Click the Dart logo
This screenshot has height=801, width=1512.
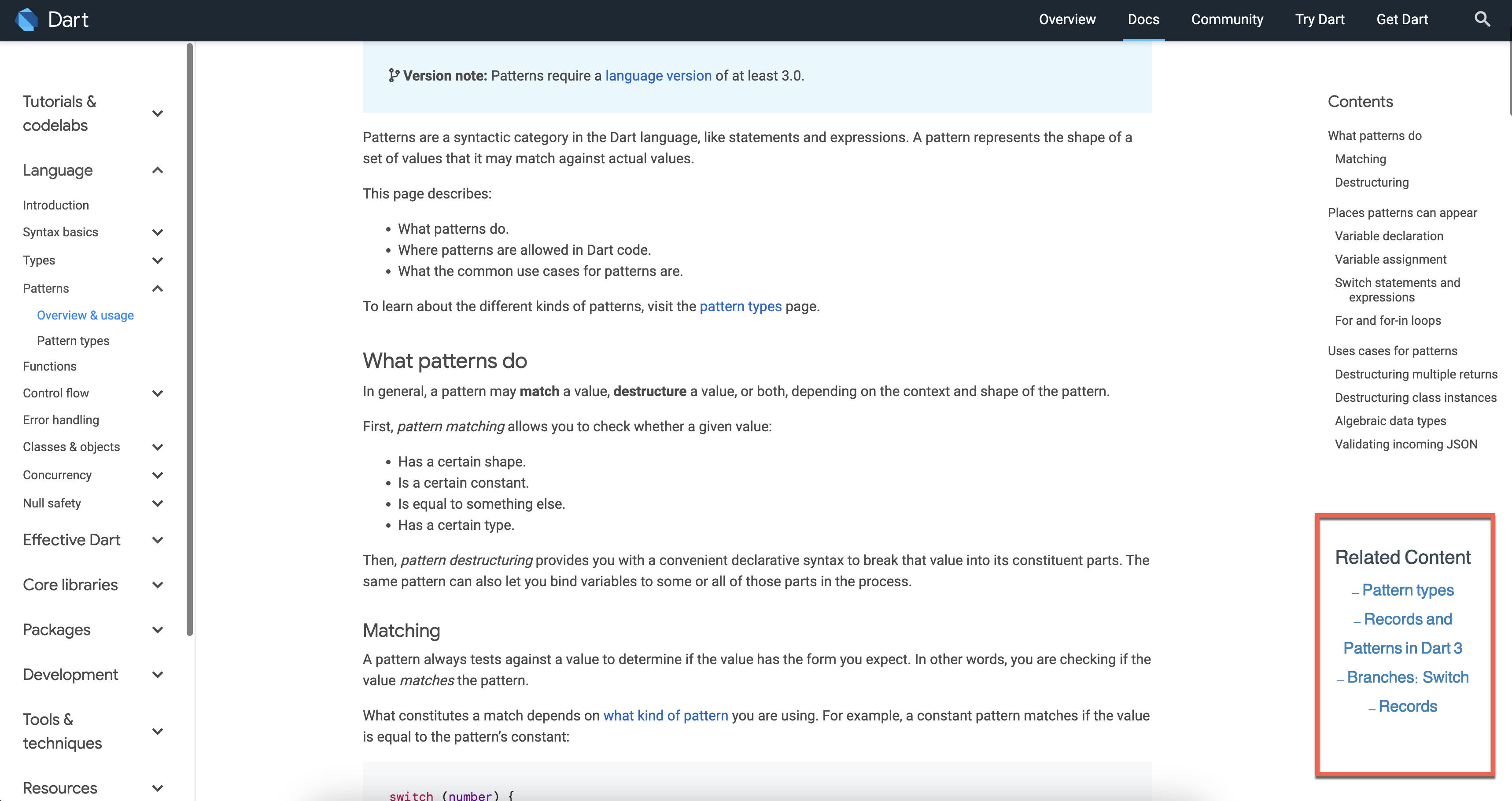26,19
